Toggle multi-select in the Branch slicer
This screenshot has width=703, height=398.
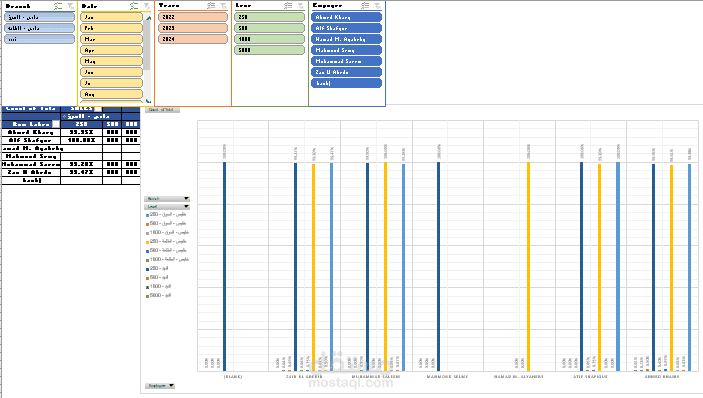[58, 6]
